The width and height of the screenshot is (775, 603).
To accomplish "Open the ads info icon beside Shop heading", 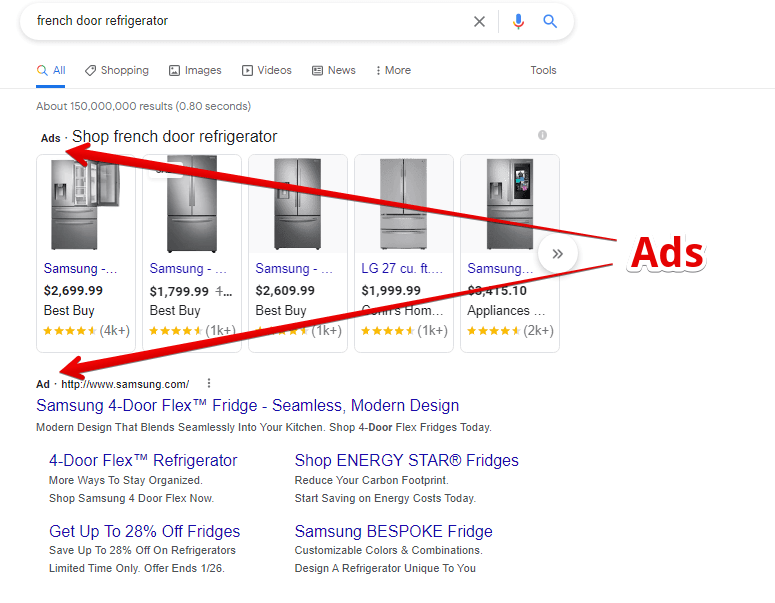I will click(542, 135).
